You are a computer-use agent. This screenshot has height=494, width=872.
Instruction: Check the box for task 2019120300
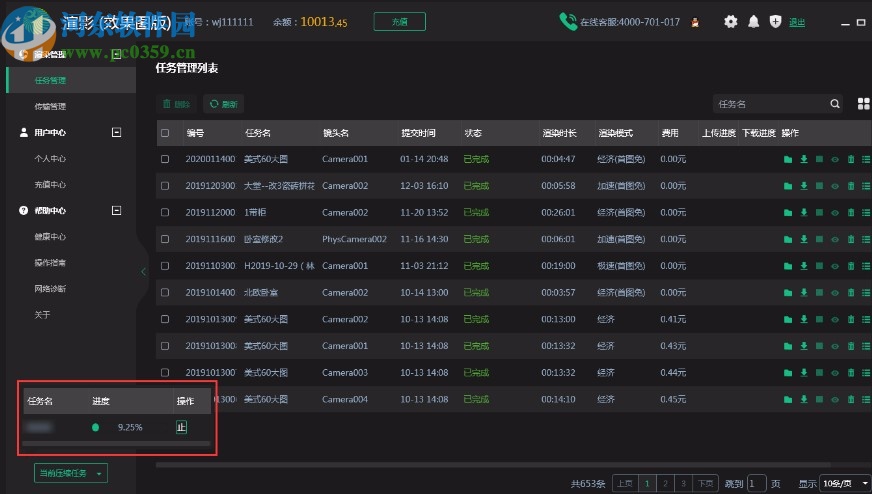[165, 186]
